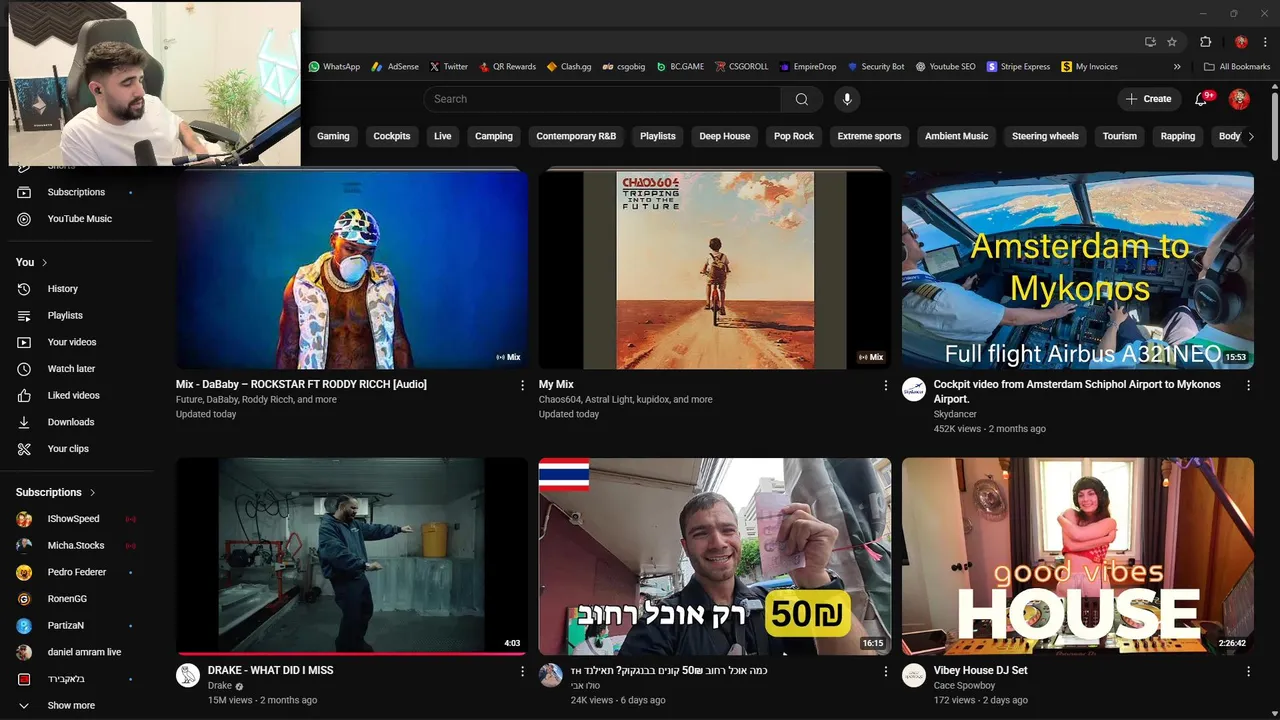Select Cockpits category chip
1280x720 pixels.
click(x=392, y=136)
